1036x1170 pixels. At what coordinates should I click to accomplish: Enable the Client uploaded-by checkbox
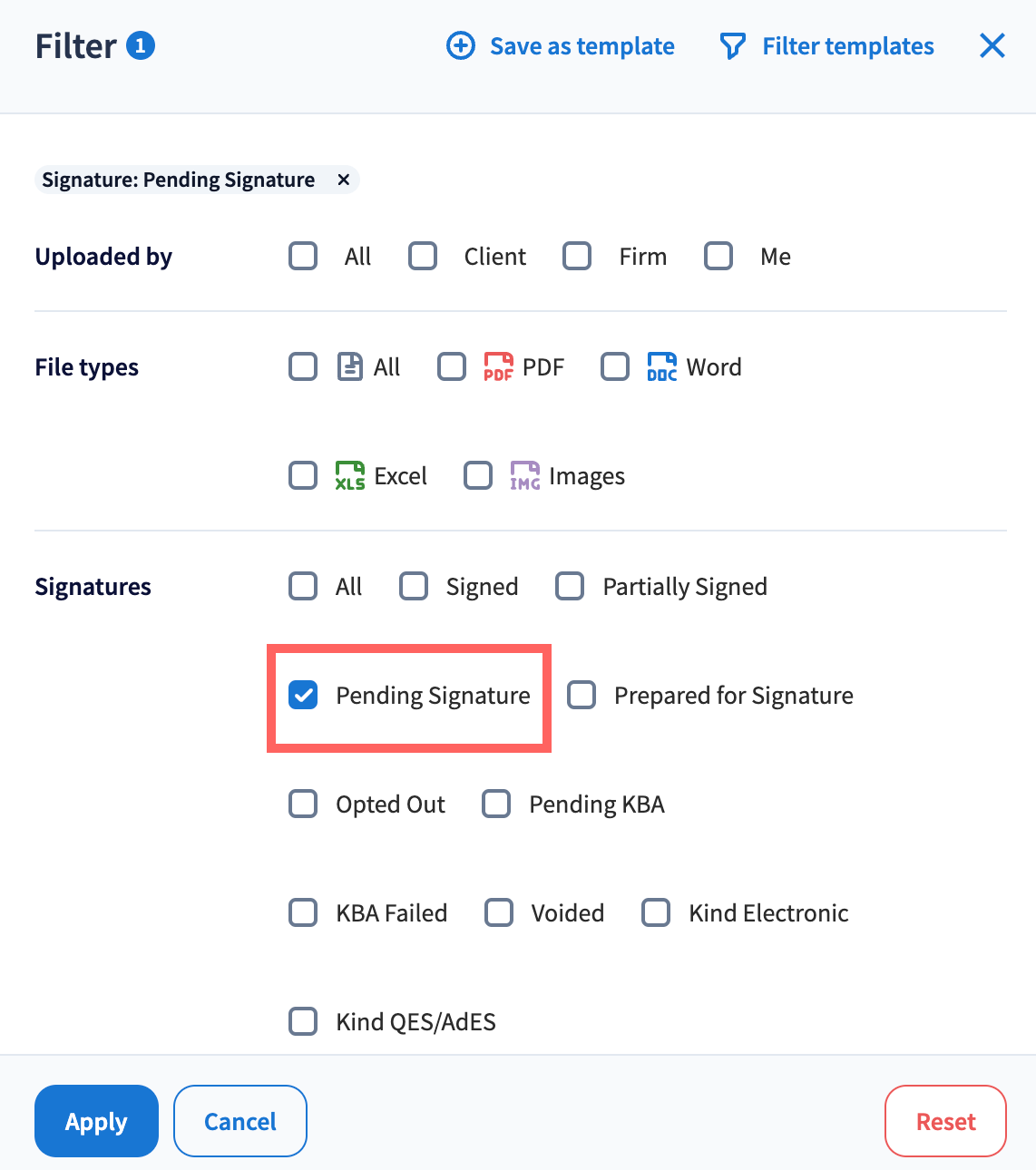423,257
